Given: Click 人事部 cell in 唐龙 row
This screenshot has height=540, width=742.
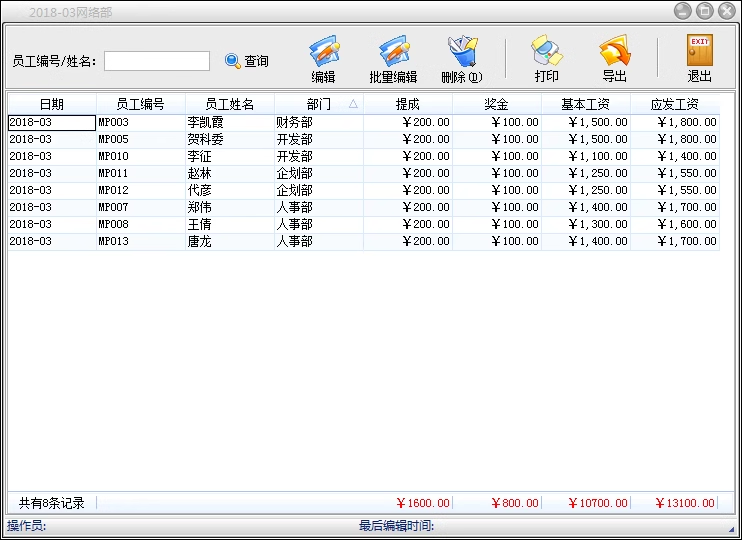Looking at the screenshot, I should [318, 242].
